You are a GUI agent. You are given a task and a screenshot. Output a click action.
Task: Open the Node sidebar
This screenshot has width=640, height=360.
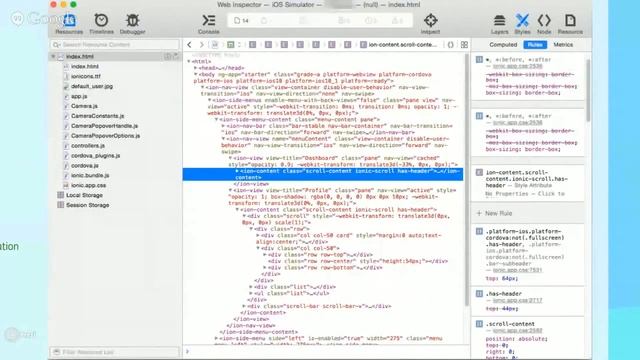tap(544, 24)
